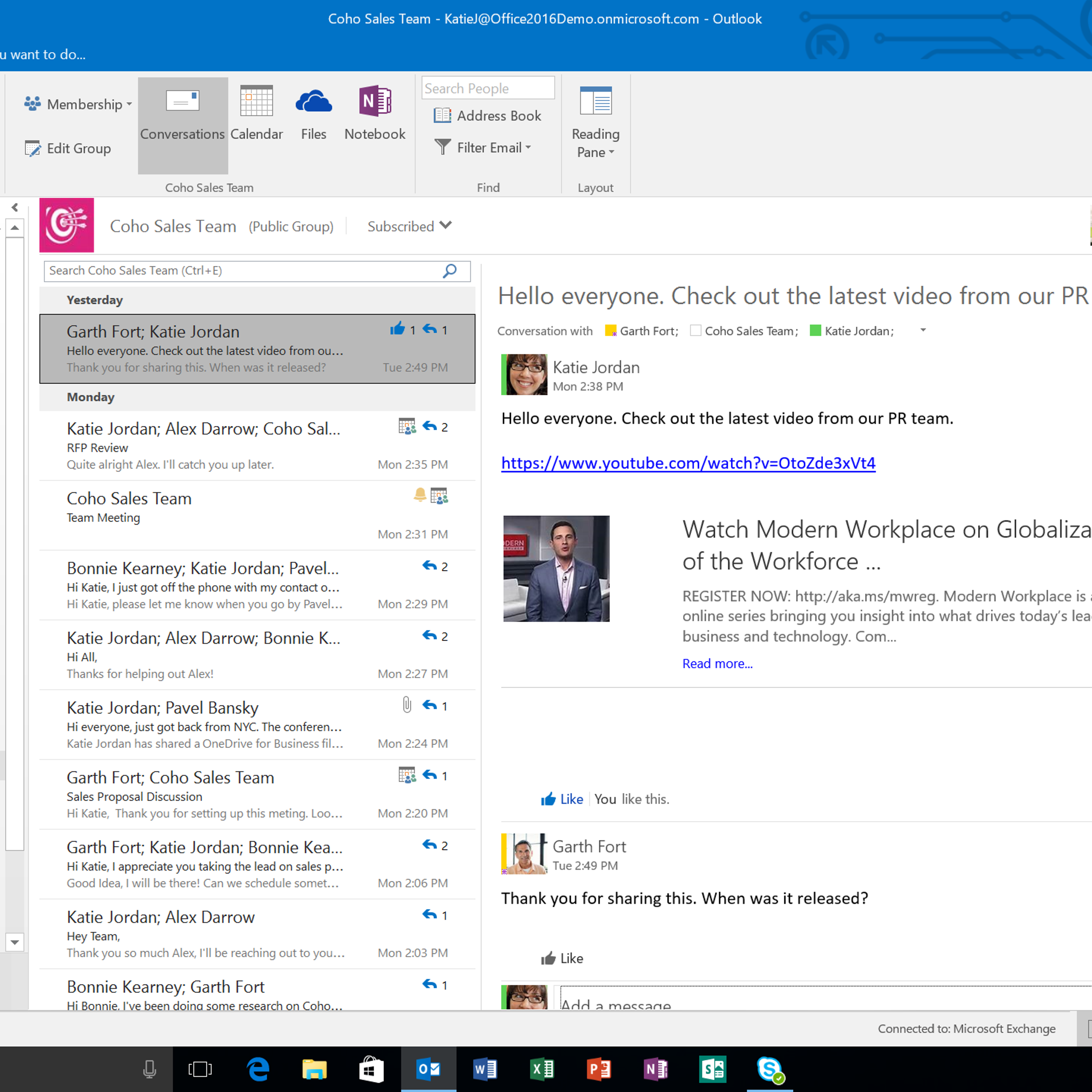Expand the conversation recipients list arrow
Image resolution: width=1092 pixels, height=1092 pixels.
coord(923,330)
